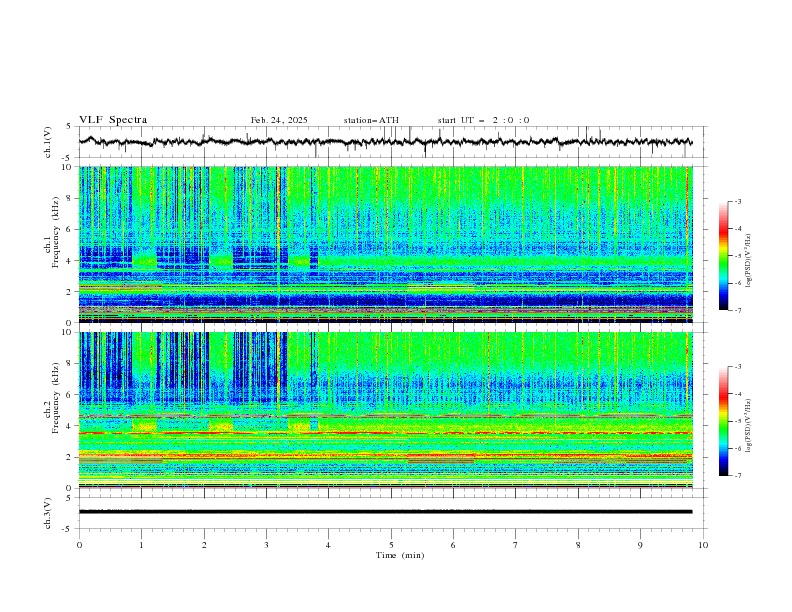Viewport: 792px width, 612px height.
Task: Select the date text "Feb. 24, 2025"
Action: (279, 120)
